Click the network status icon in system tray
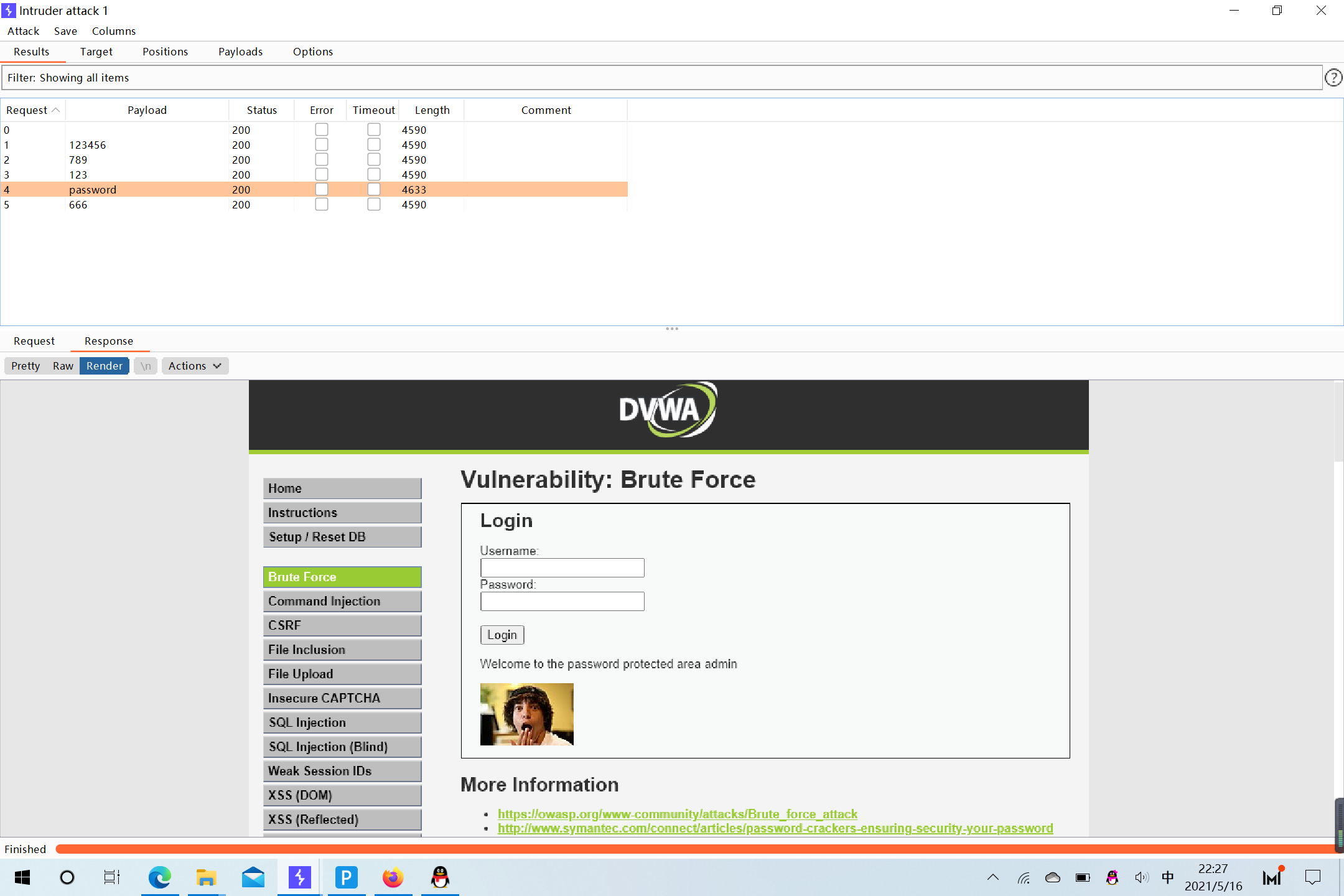The height and width of the screenshot is (896, 1344). [x=1025, y=877]
